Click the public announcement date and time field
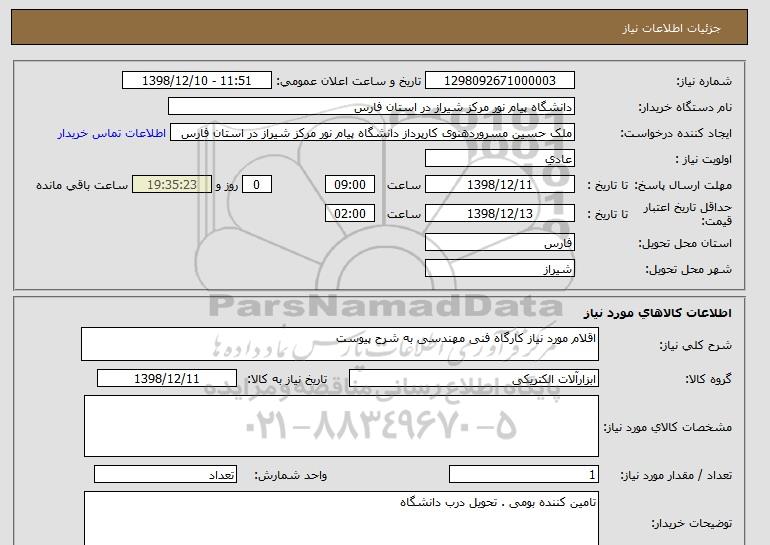 196,81
